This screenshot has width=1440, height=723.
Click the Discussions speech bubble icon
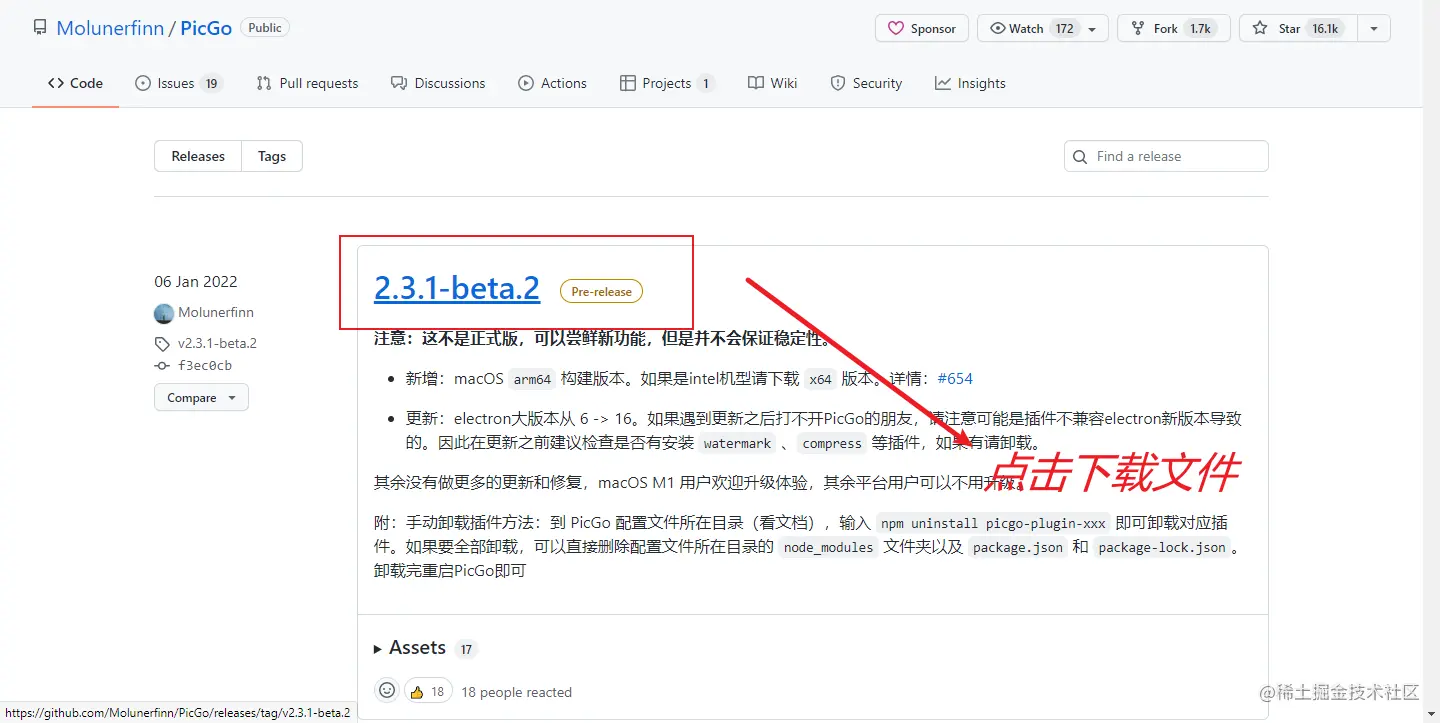coord(399,83)
